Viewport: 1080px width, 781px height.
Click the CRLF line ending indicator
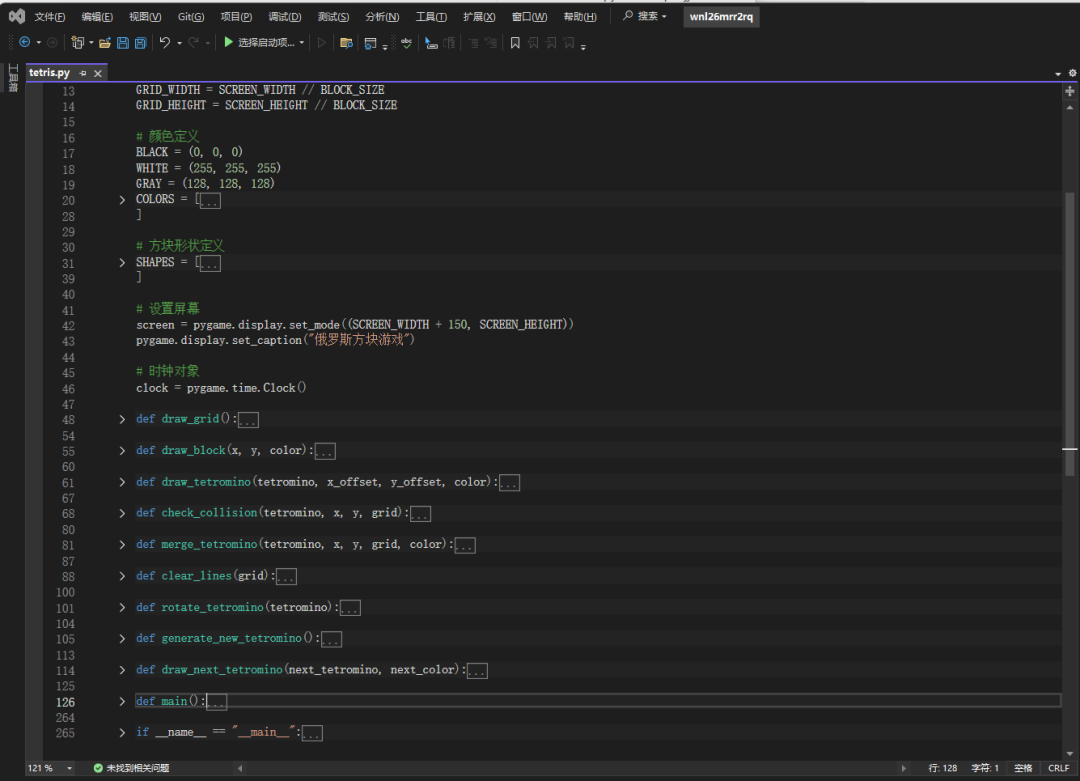[x=1059, y=768]
